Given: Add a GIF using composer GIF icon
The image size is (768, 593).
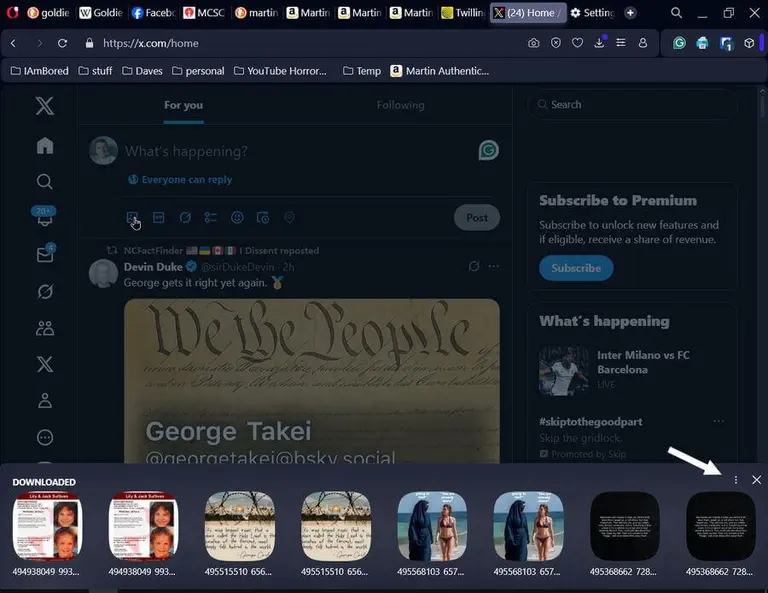Looking at the screenshot, I should click(x=158, y=217).
